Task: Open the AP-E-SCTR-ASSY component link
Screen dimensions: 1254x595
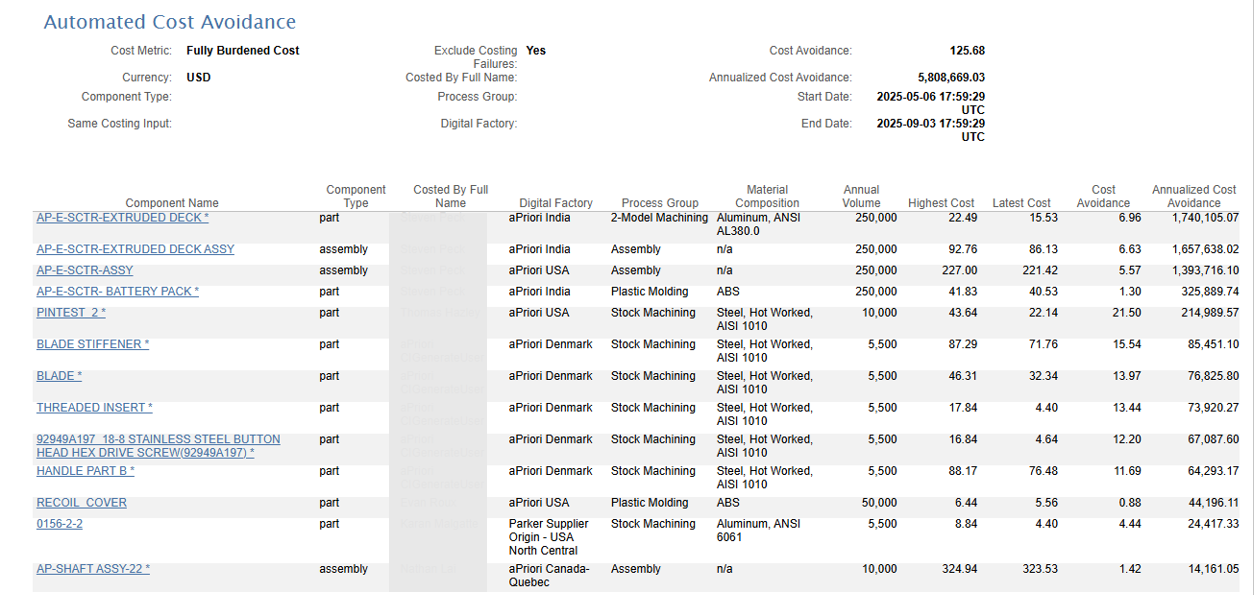Action: 84,270
